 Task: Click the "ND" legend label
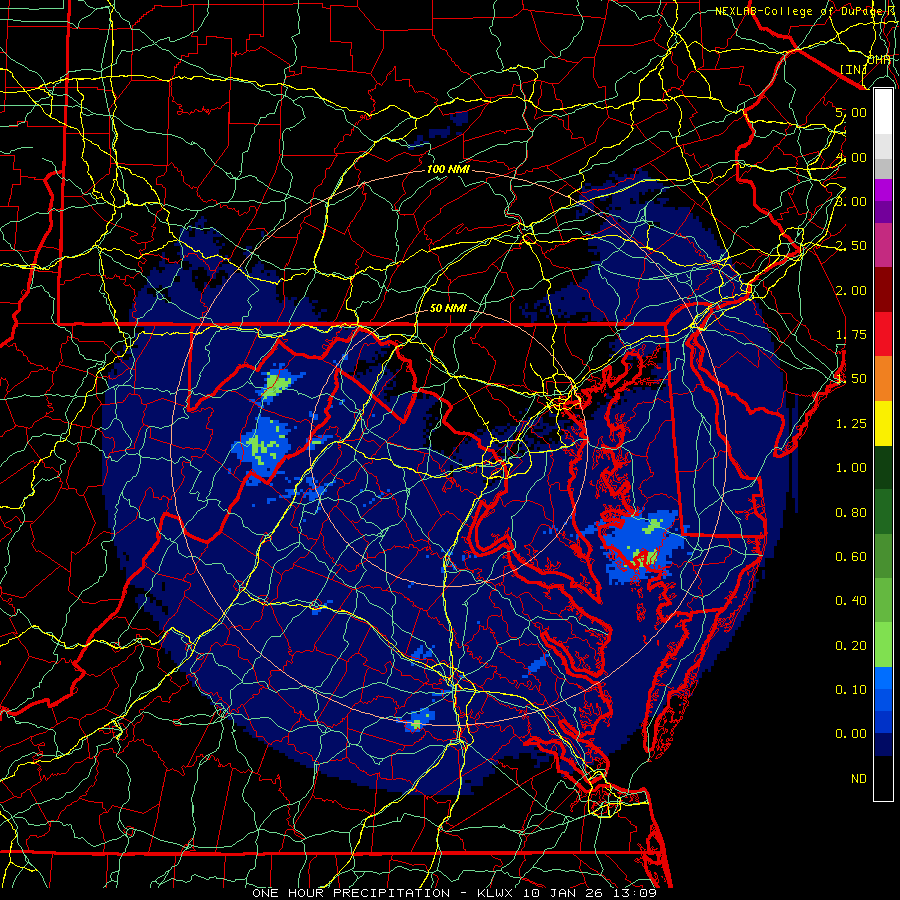pos(859,779)
